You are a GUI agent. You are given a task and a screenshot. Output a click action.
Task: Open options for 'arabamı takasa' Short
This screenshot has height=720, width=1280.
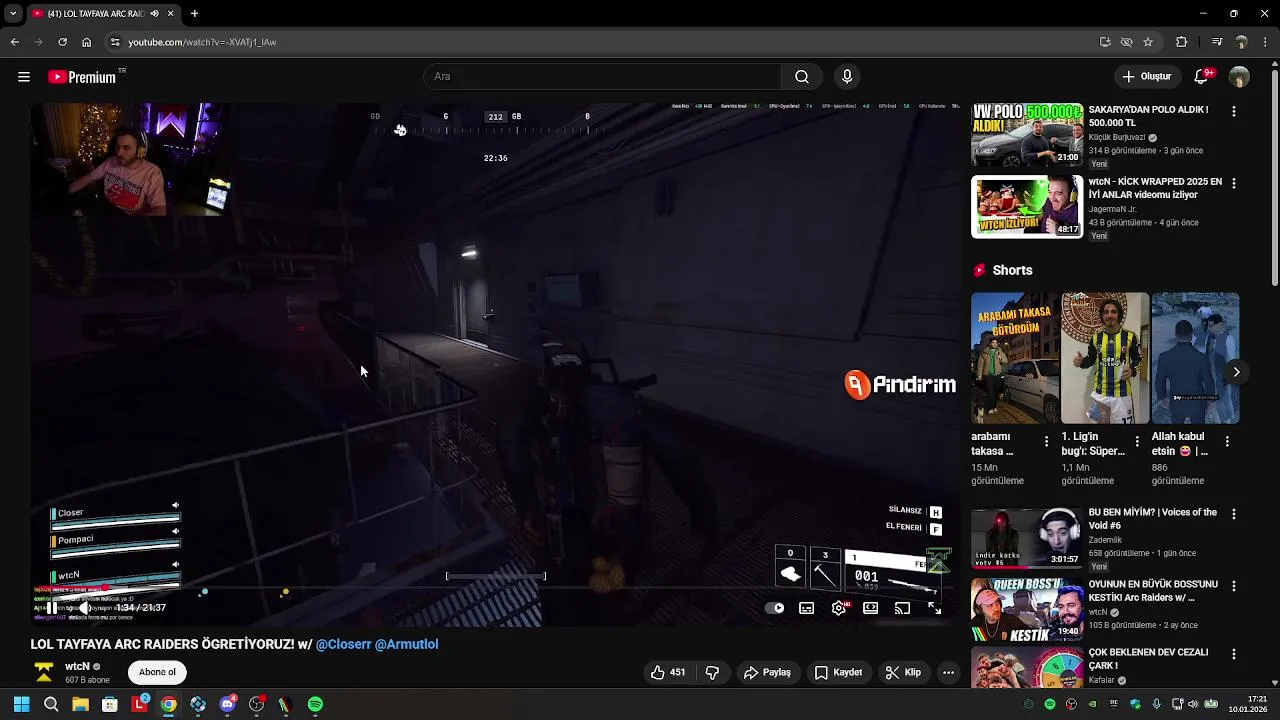[1047, 441]
